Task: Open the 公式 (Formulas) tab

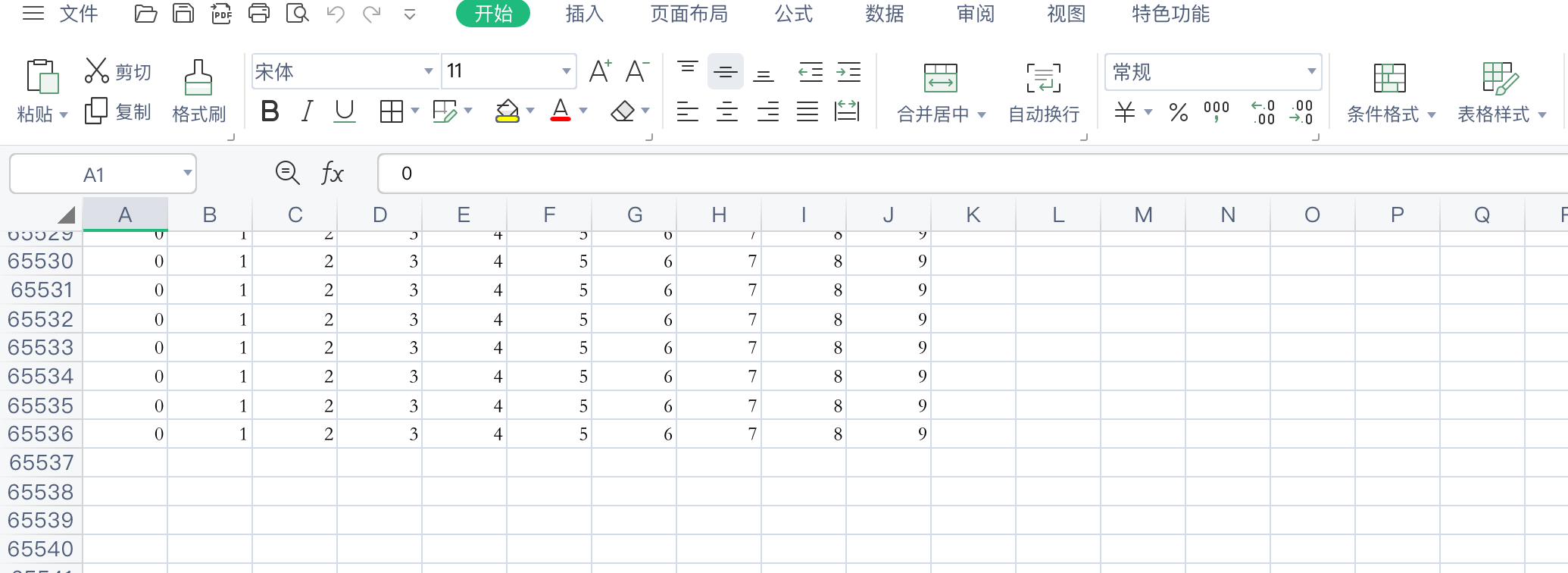Action: pos(793,14)
